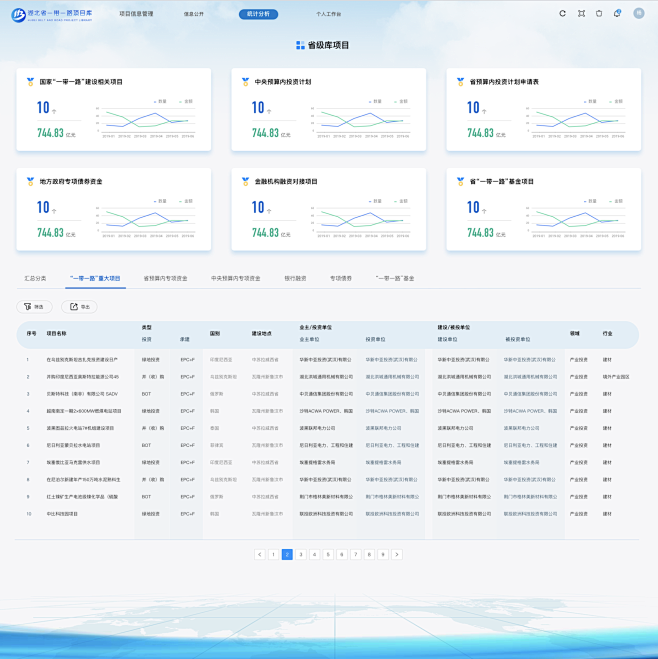Click row 3 investment type BOT

point(146,394)
